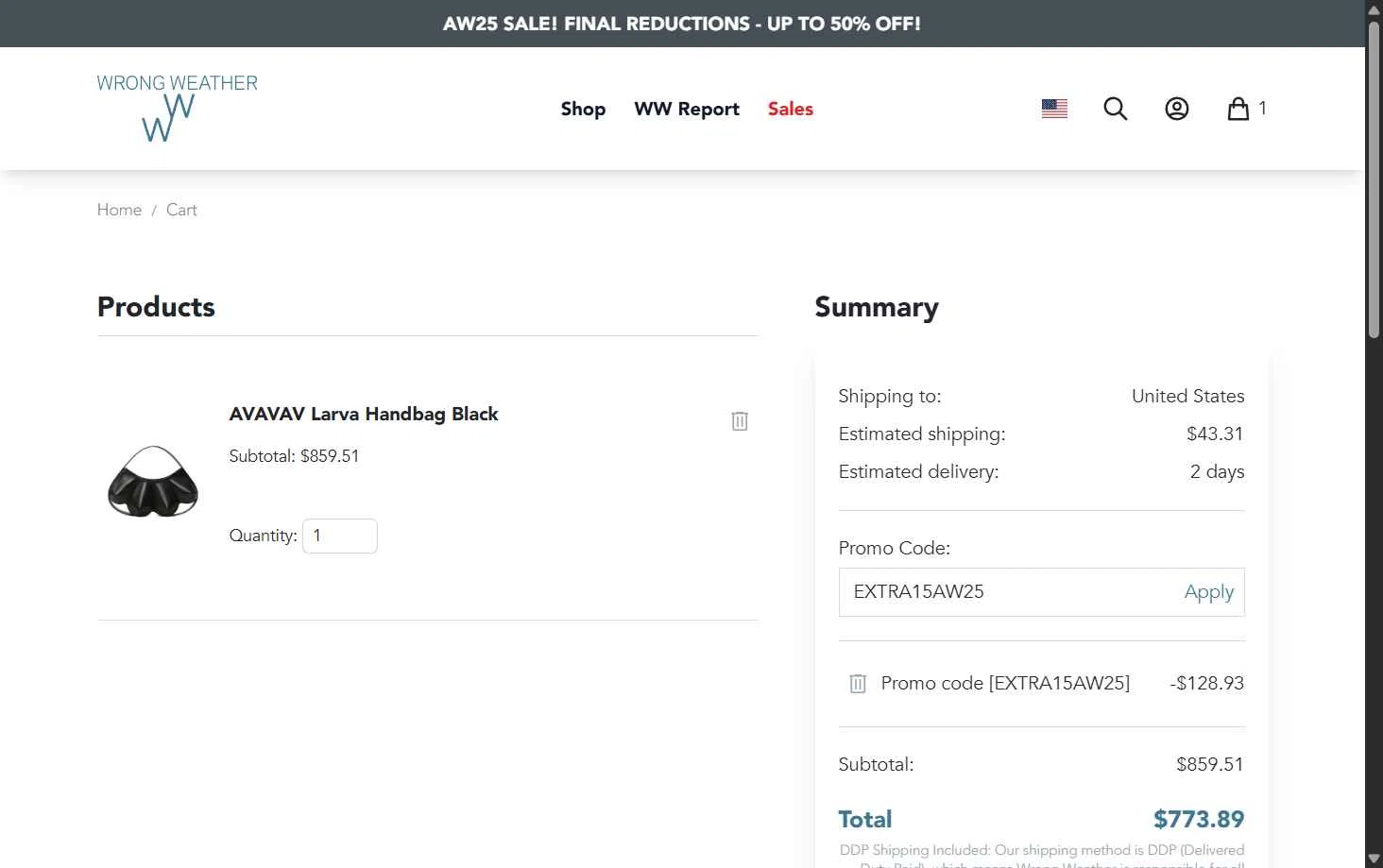
Task: Apply the promo code
Action: coord(1208,592)
